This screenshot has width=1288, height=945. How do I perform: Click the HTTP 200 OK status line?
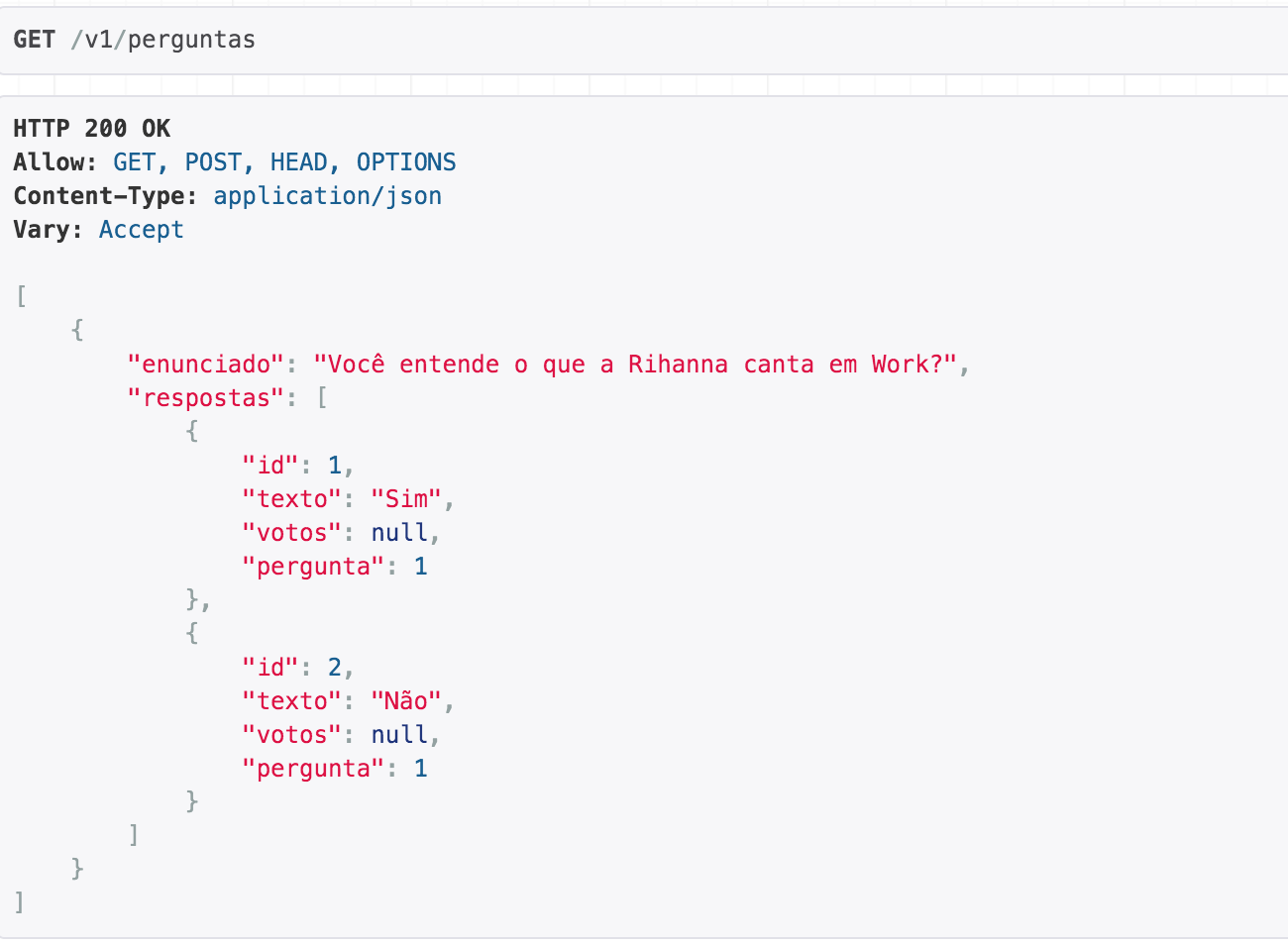(x=92, y=129)
